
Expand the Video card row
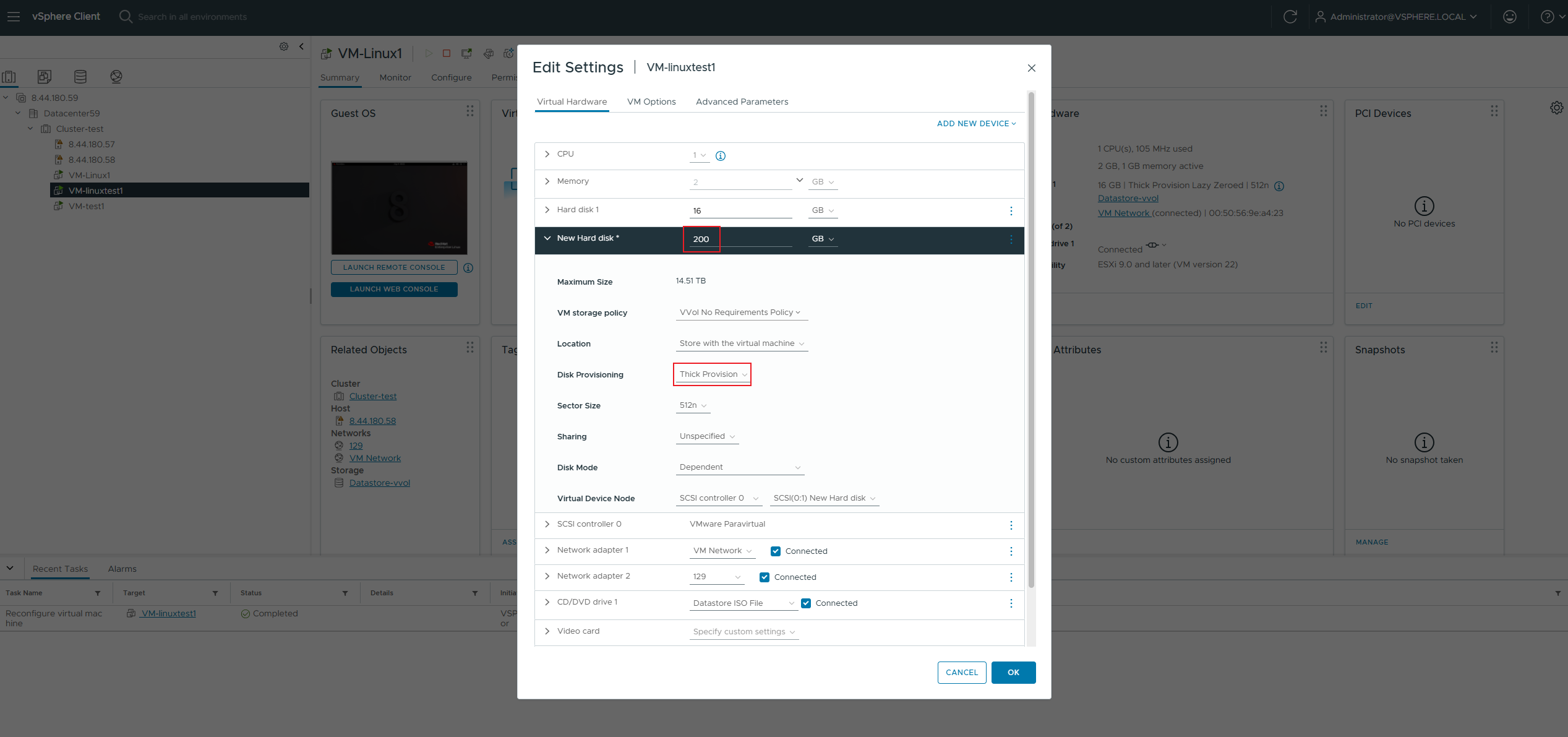click(x=547, y=631)
